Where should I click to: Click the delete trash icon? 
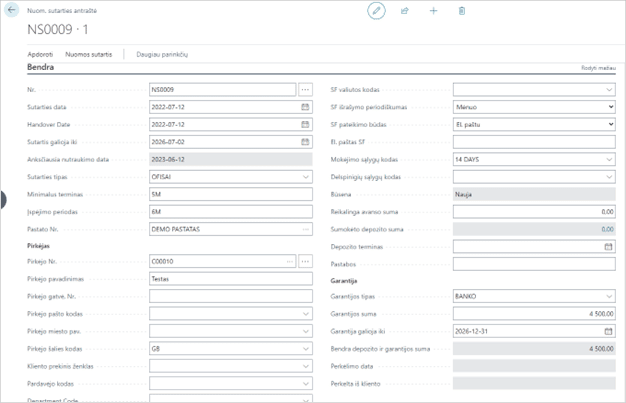[x=461, y=11]
